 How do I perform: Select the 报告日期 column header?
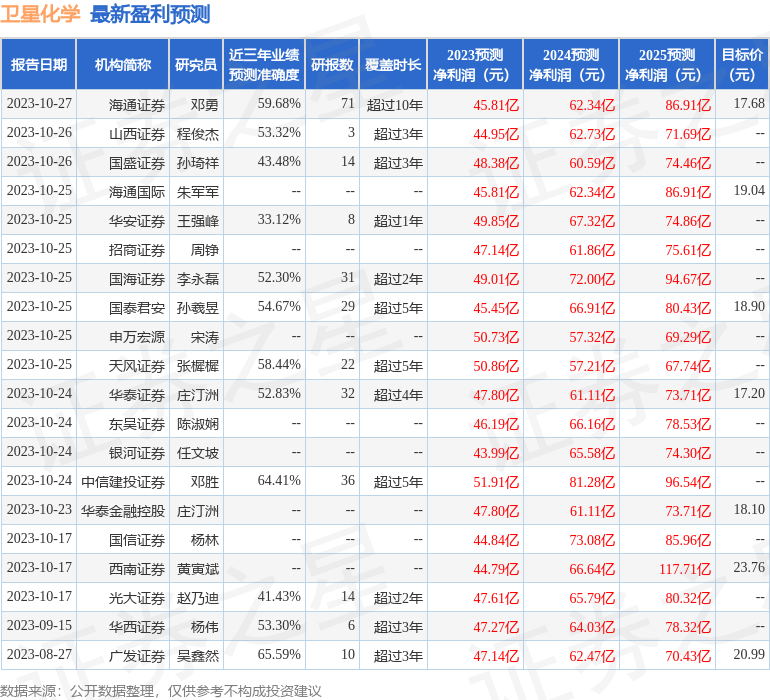tap(39, 64)
